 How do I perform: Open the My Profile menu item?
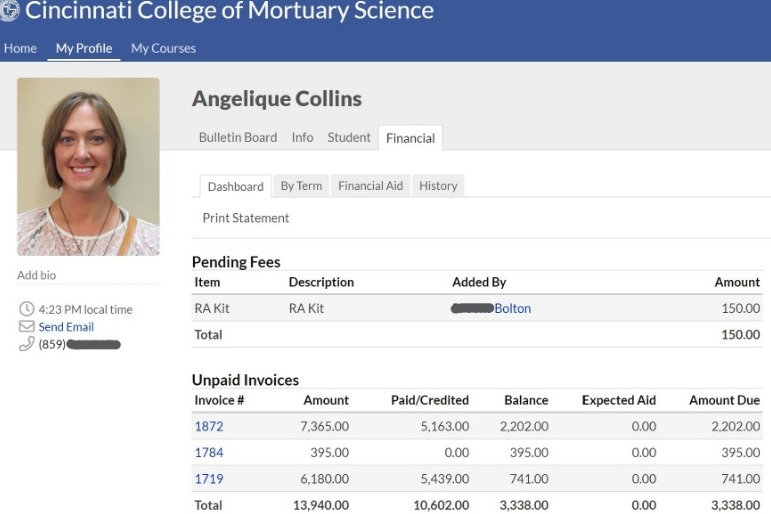point(84,48)
